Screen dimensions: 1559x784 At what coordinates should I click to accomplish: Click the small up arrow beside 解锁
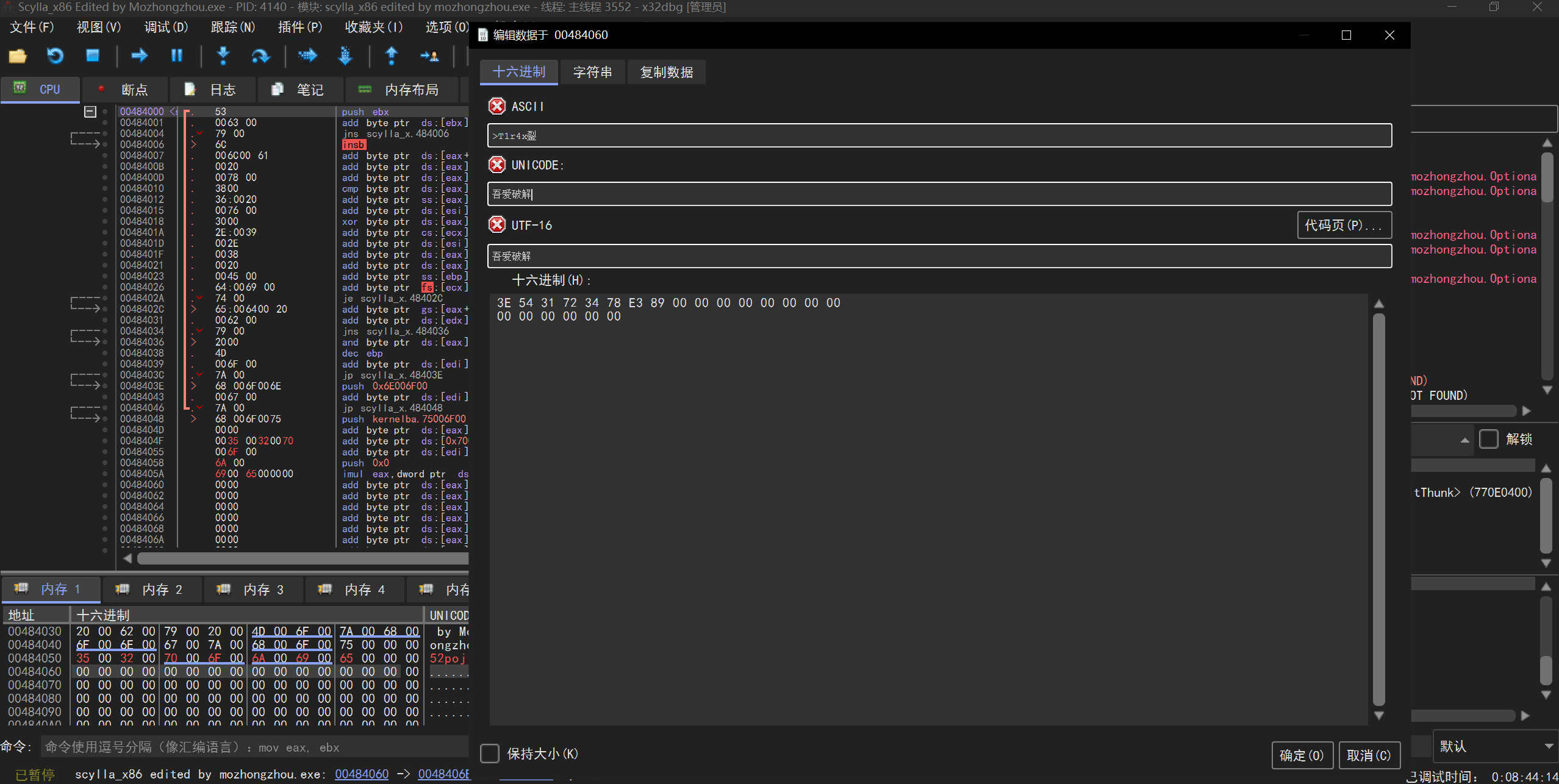[x=1464, y=440]
